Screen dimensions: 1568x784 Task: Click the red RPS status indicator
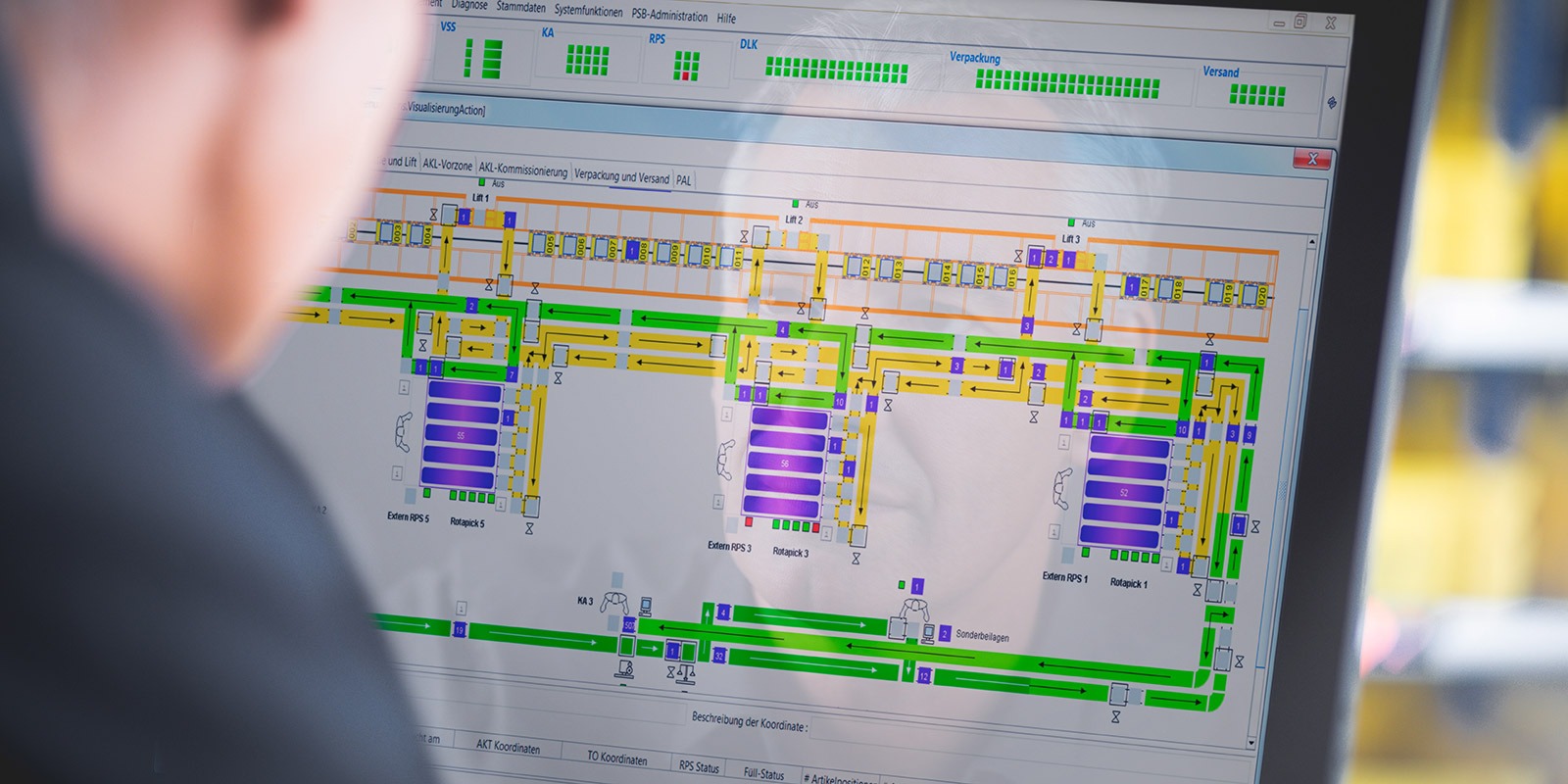tap(687, 74)
